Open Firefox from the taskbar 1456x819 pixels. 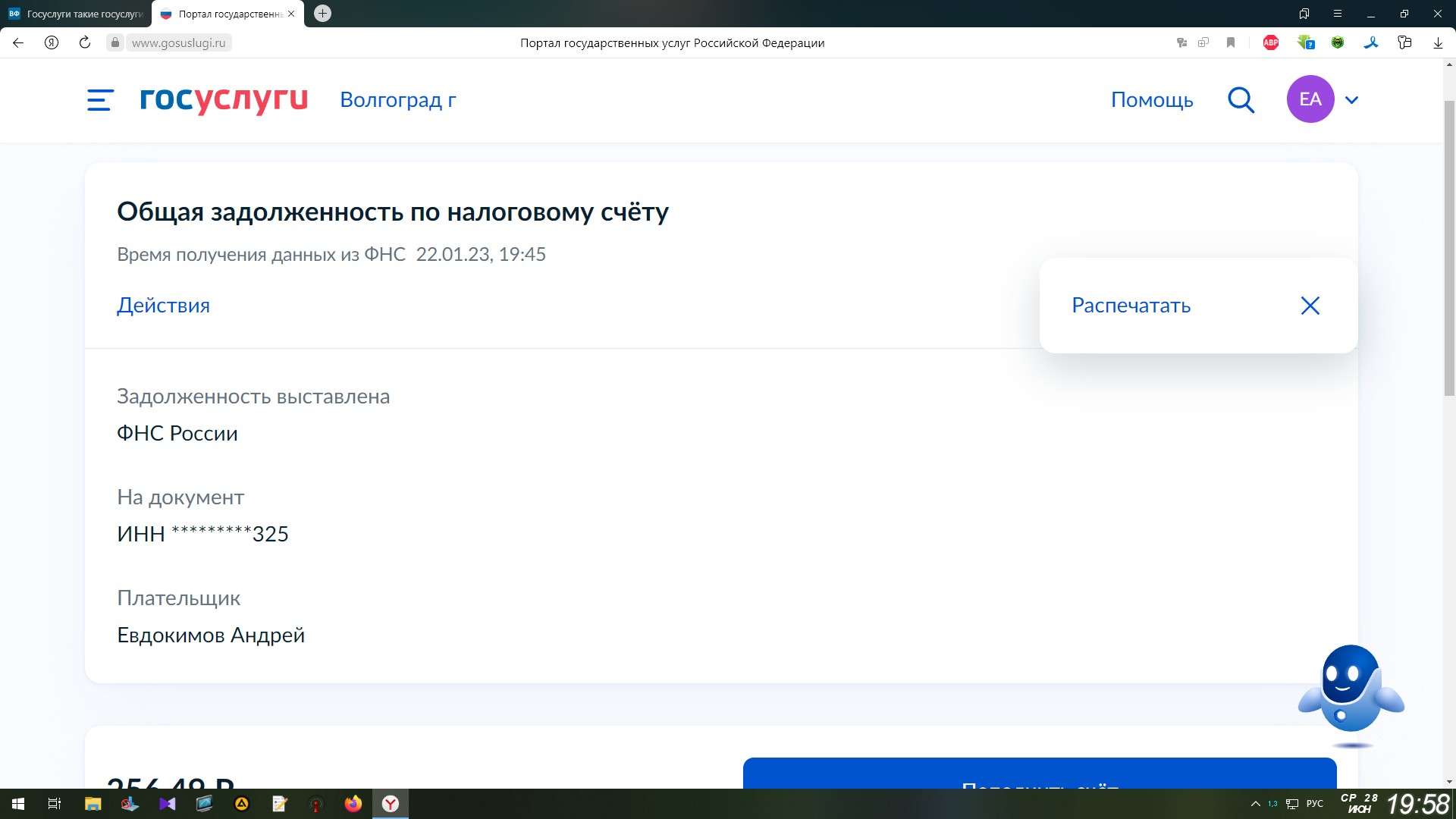pyautogui.click(x=353, y=804)
